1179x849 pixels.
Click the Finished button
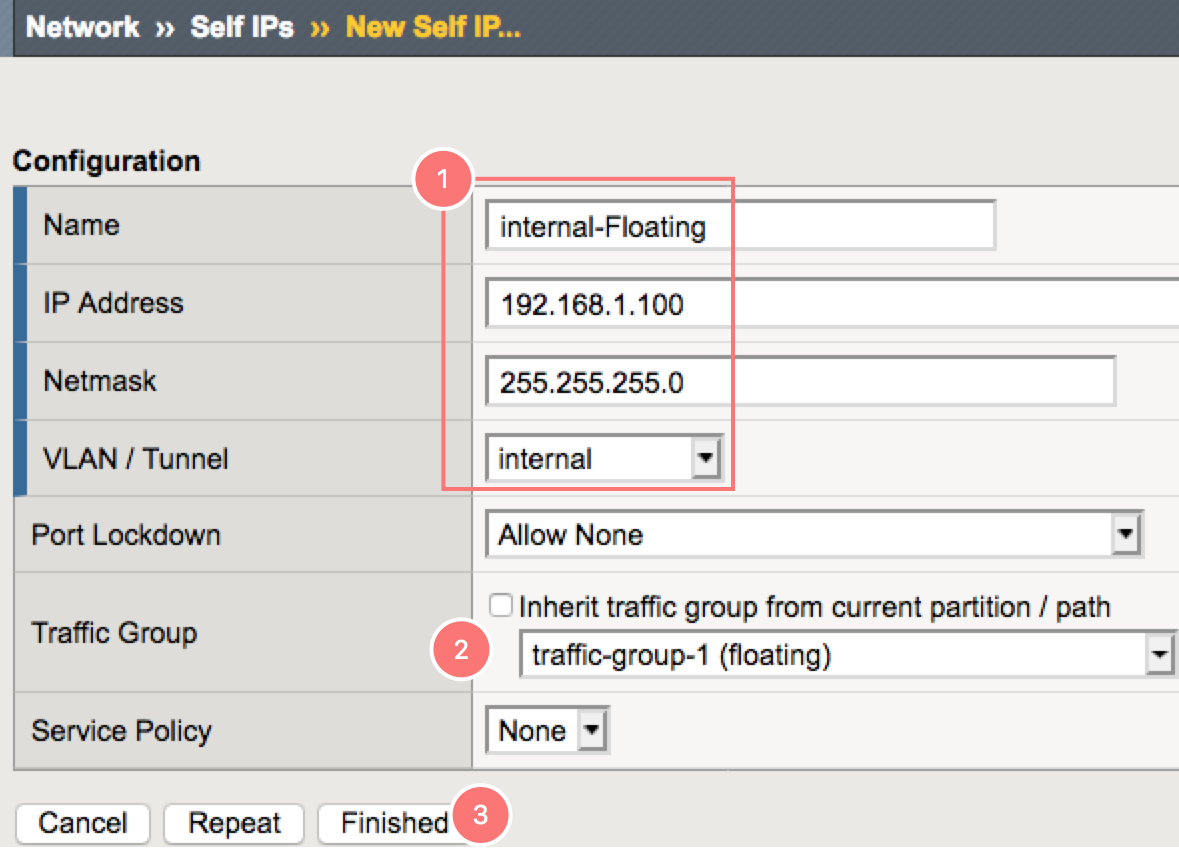click(x=394, y=823)
